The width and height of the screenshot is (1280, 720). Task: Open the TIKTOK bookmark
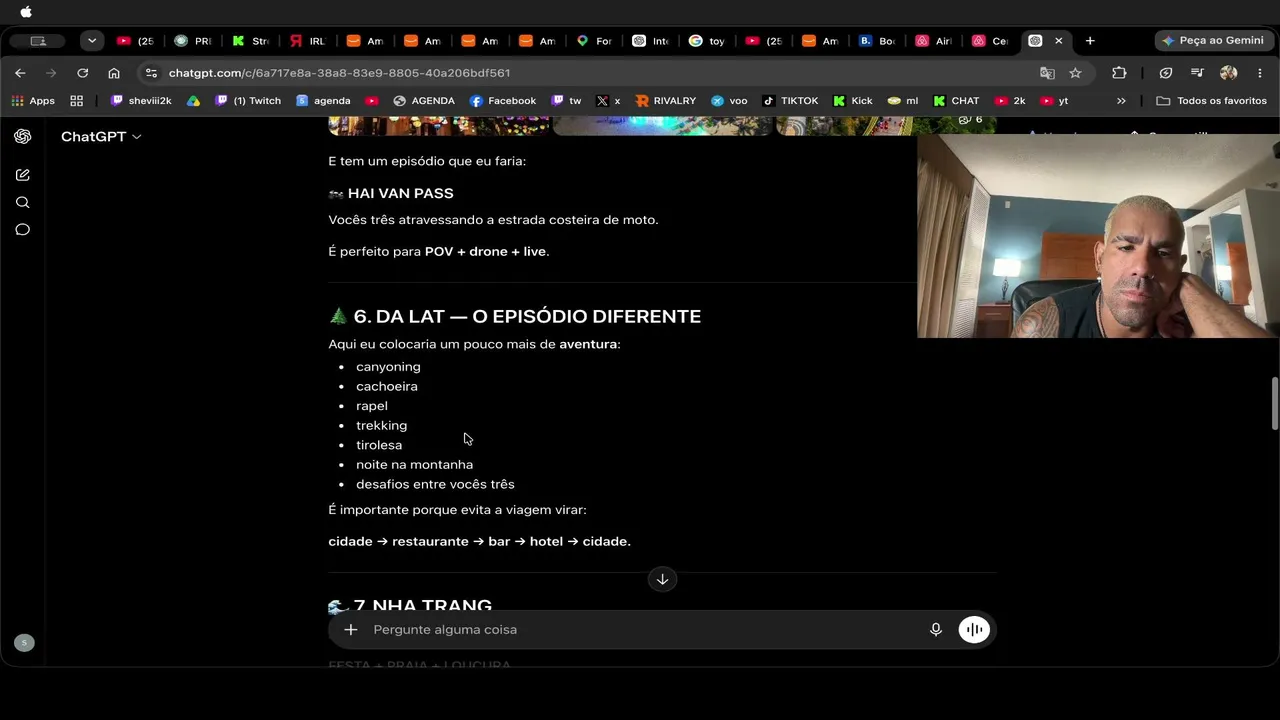(790, 101)
